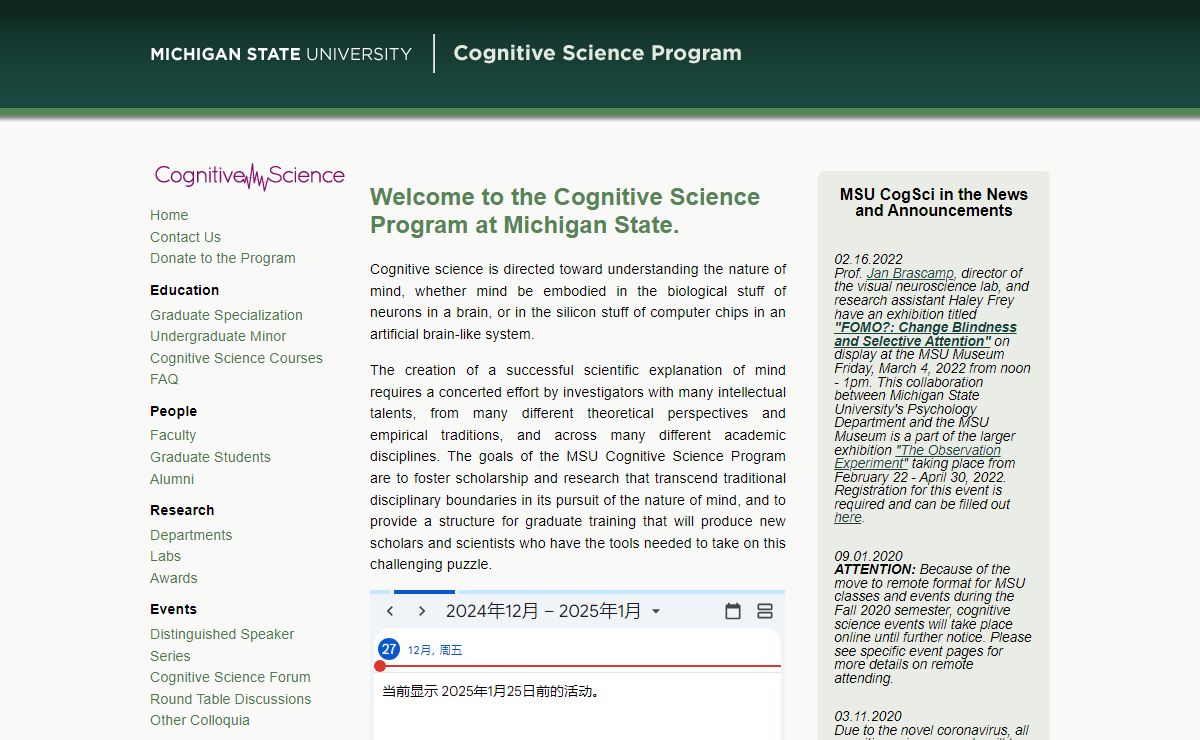The image size is (1200, 740).
Task: Click MSU CogSci in the News heading
Action: [x=934, y=202]
